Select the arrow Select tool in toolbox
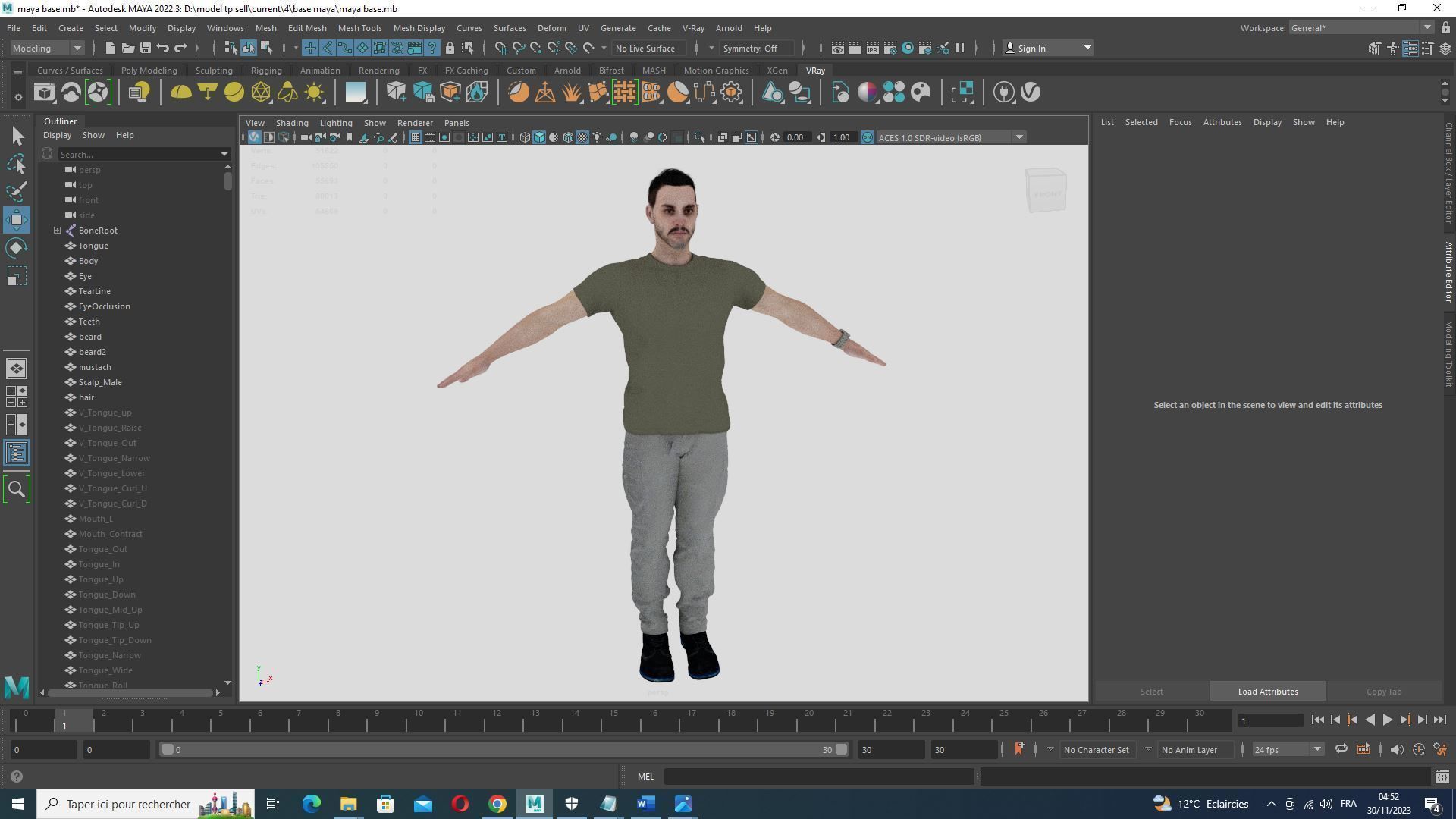The height and width of the screenshot is (819, 1456). coord(17,136)
